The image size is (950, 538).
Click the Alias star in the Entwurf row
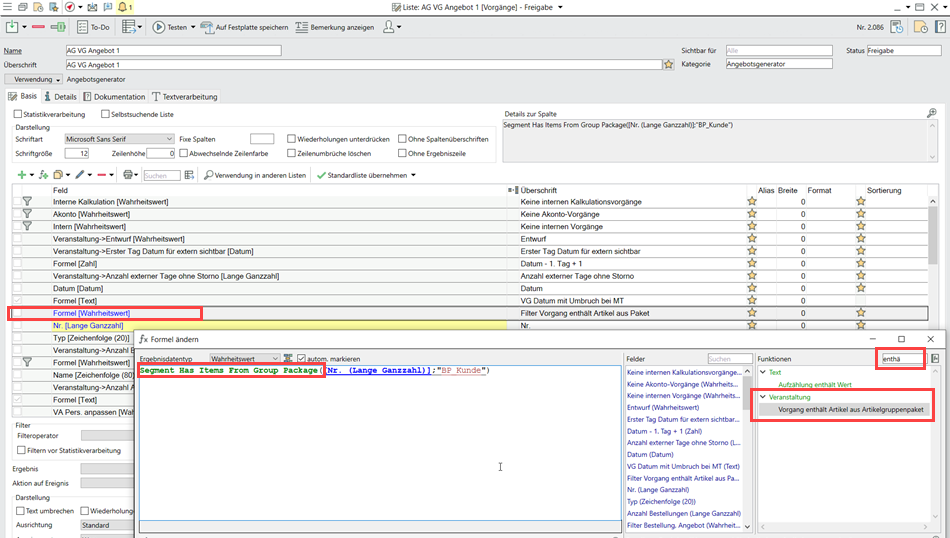click(x=752, y=239)
